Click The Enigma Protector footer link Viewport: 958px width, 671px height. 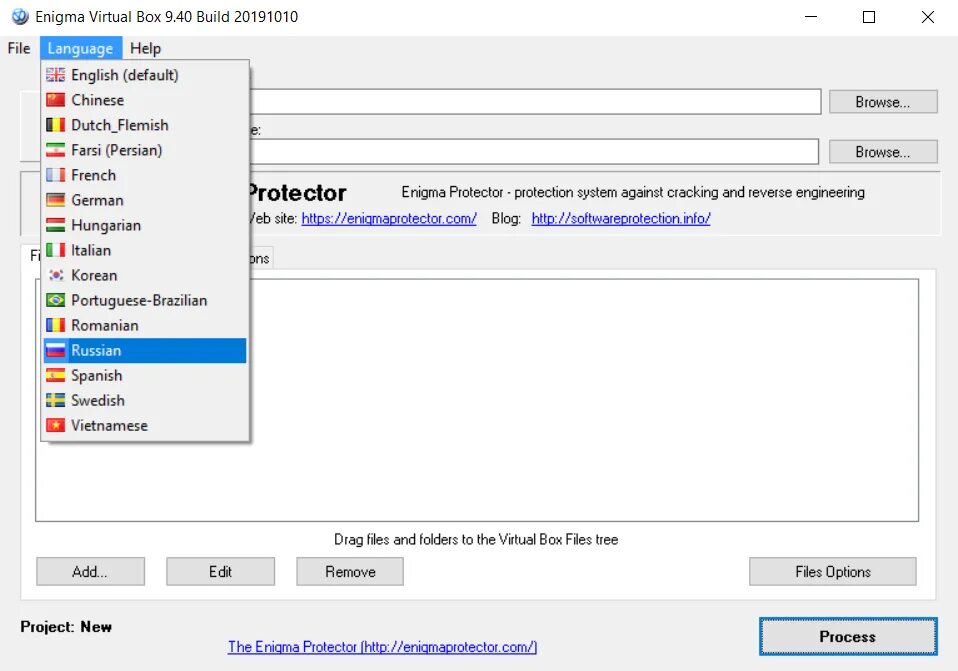point(382,647)
